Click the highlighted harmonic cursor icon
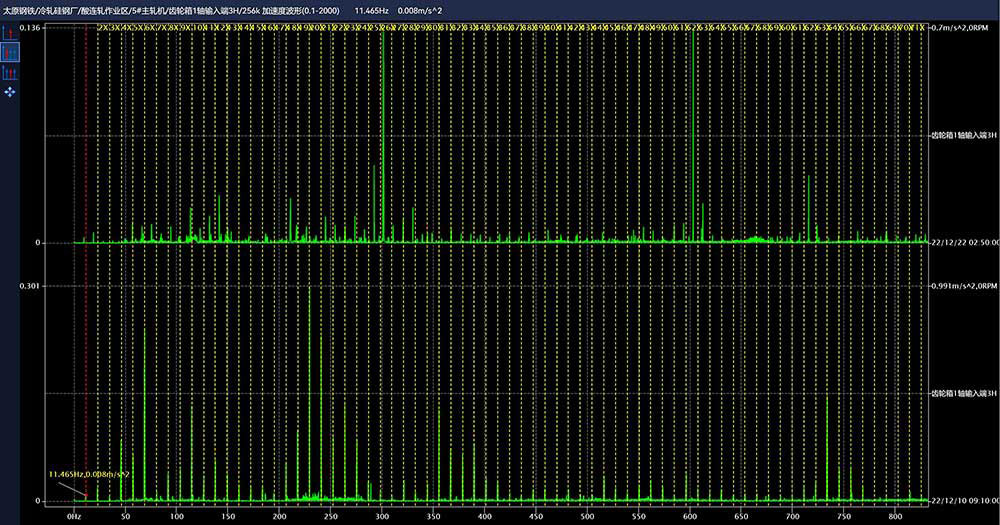1000x525 pixels. pyautogui.click(x=10, y=53)
